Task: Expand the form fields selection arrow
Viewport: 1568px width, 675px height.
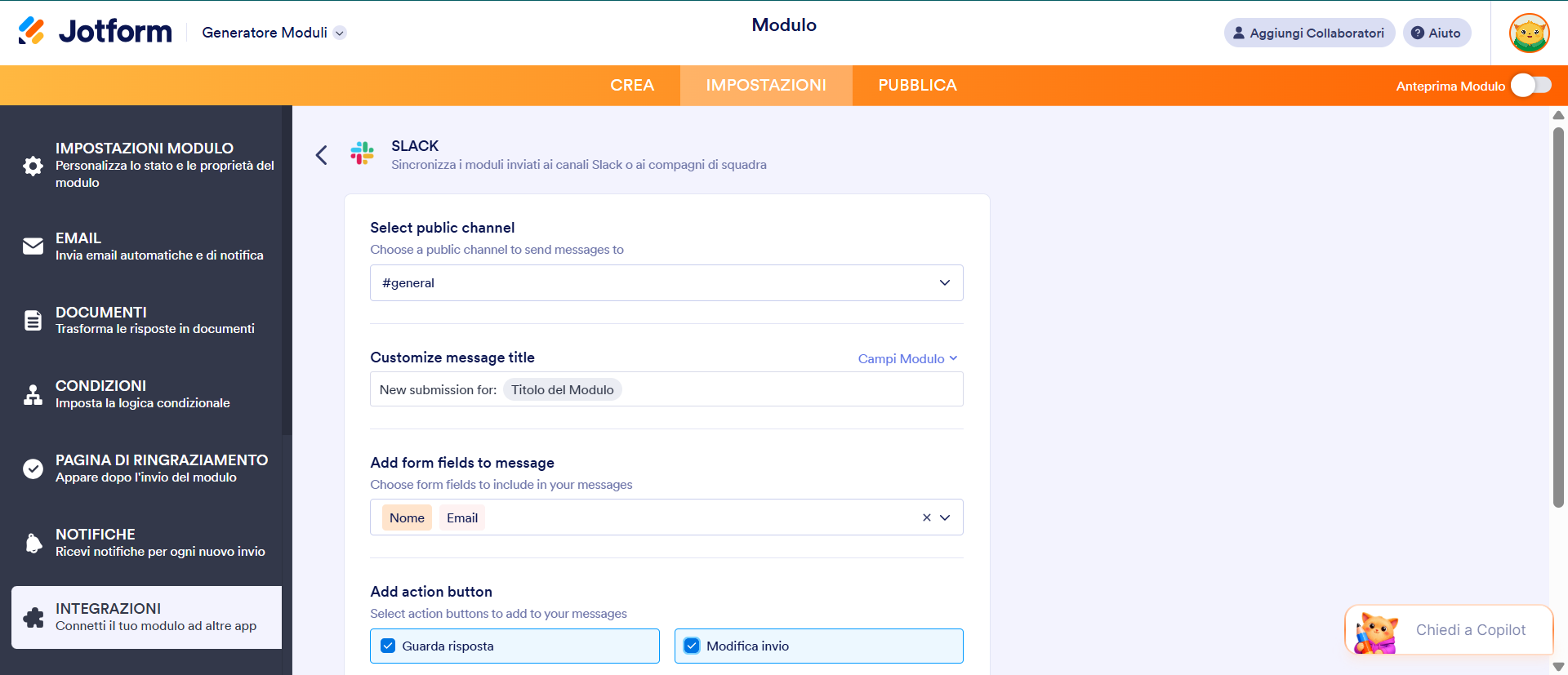Action: (x=945, y=517)
